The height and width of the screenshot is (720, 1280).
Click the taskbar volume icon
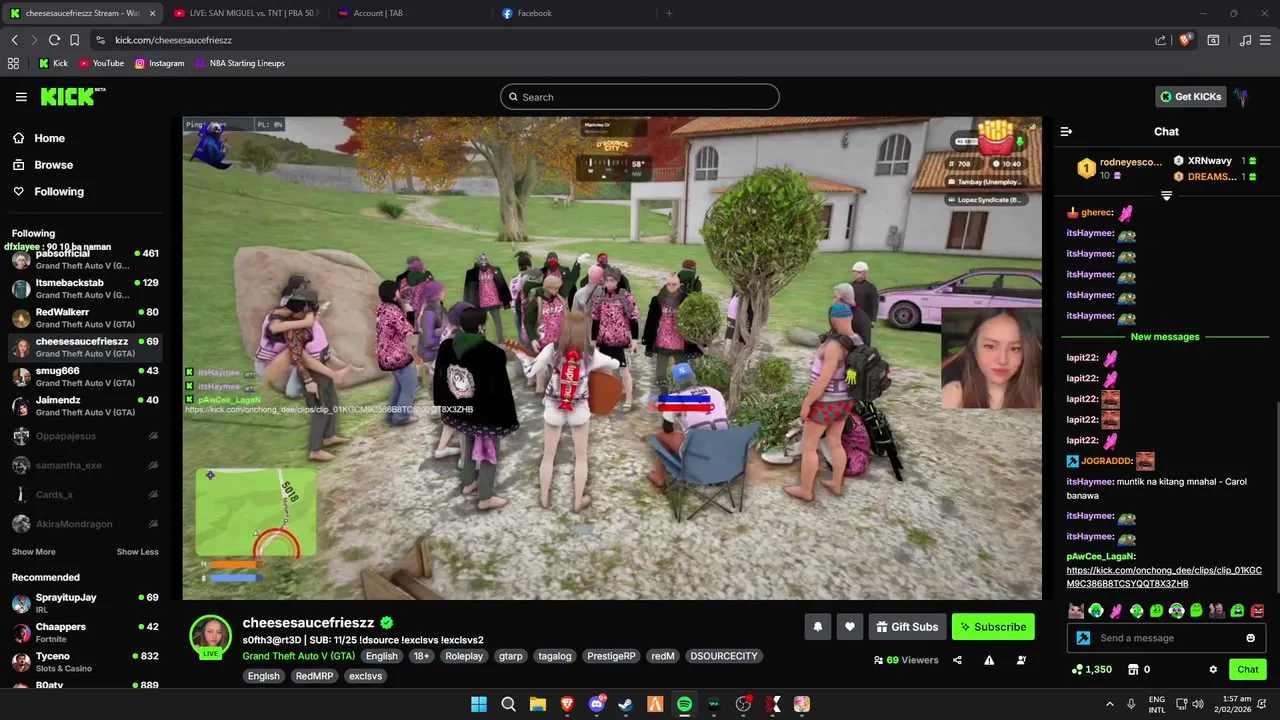click(1197, 704)
